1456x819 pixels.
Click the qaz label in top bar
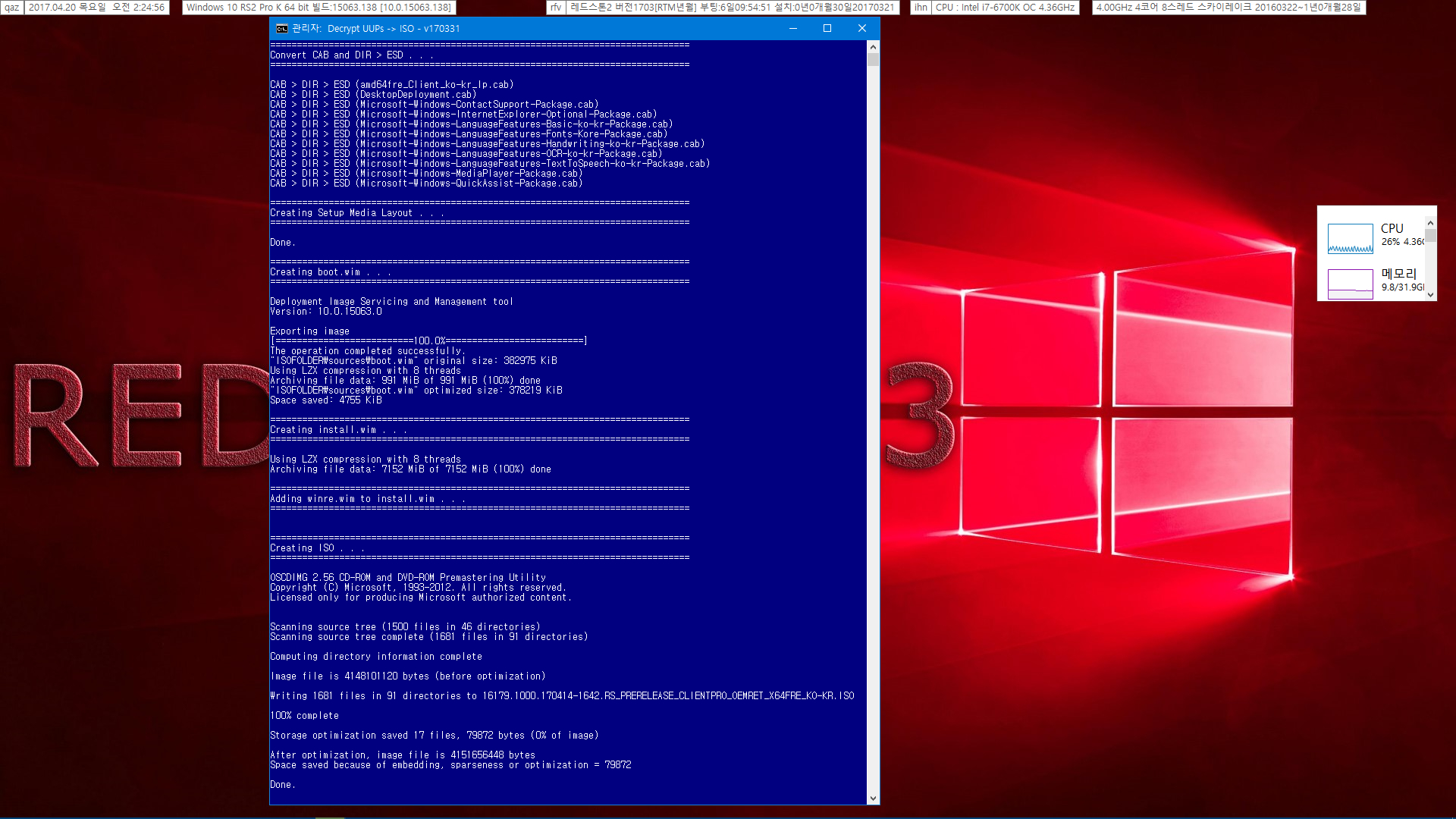pyautogui.click(x=12, y=8)
